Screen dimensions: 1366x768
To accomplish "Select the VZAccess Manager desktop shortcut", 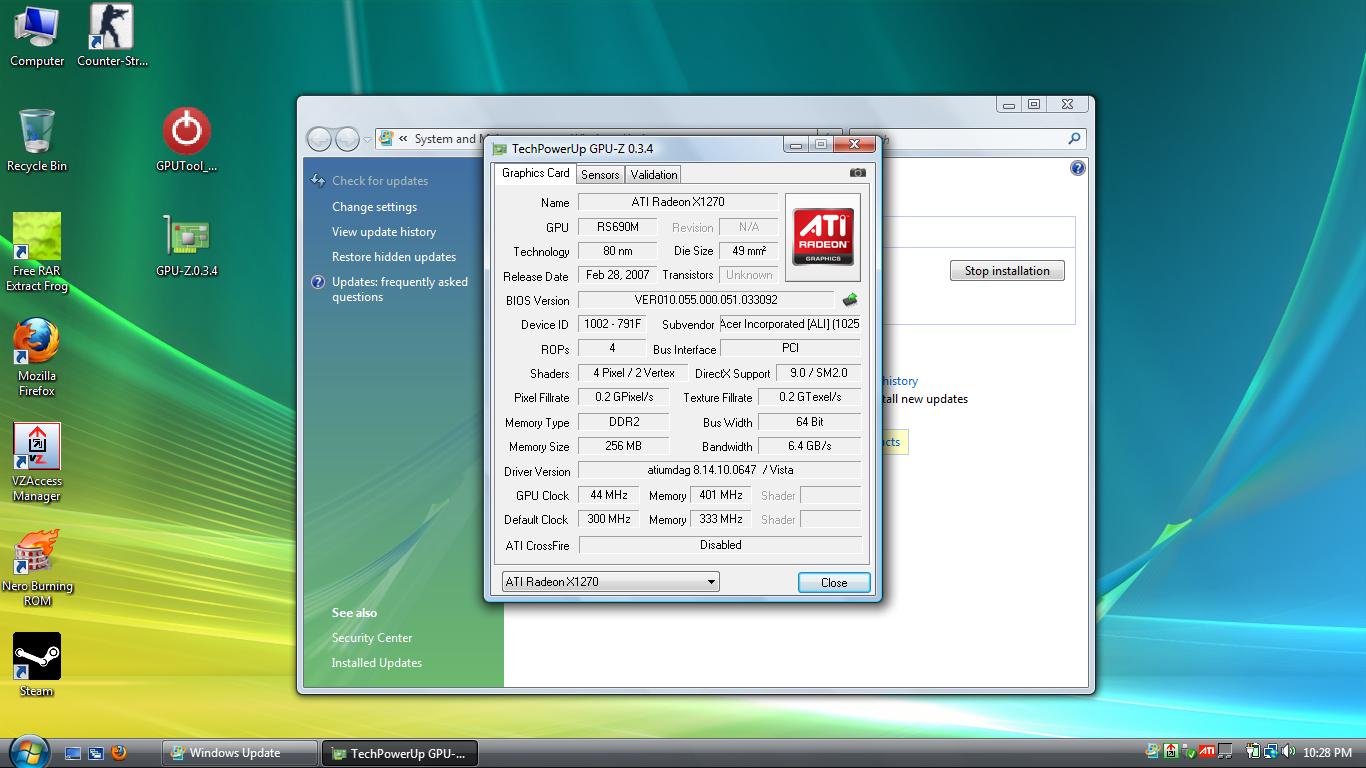I will [37, 462].
